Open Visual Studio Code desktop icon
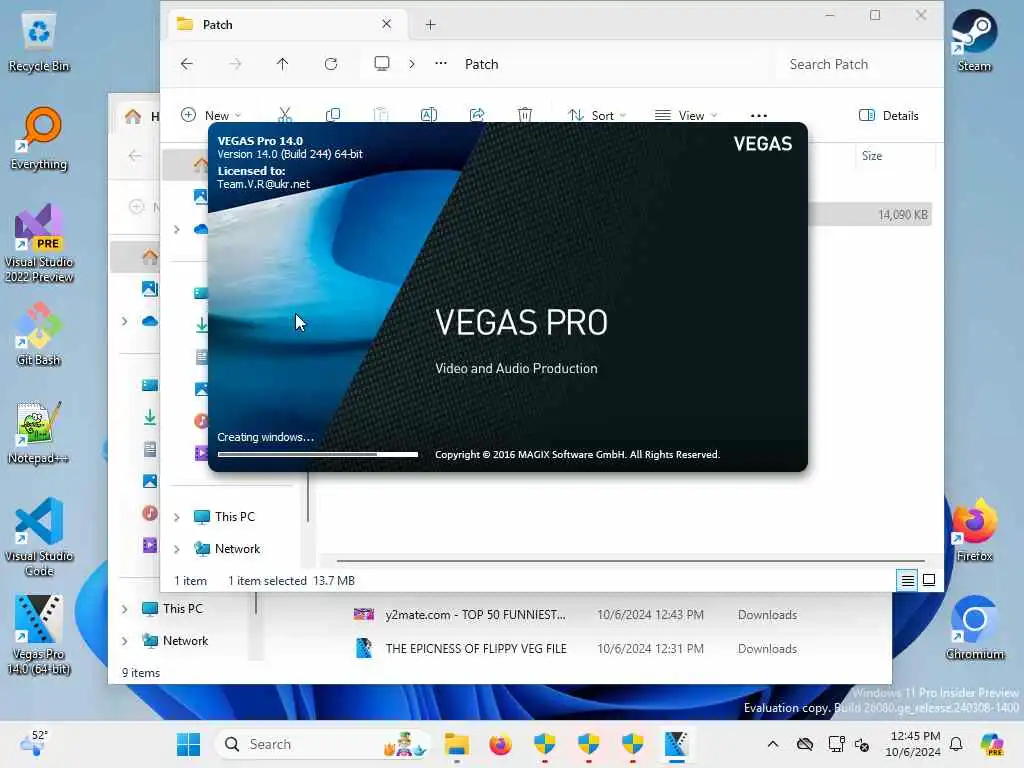 (x=39, y=537)
